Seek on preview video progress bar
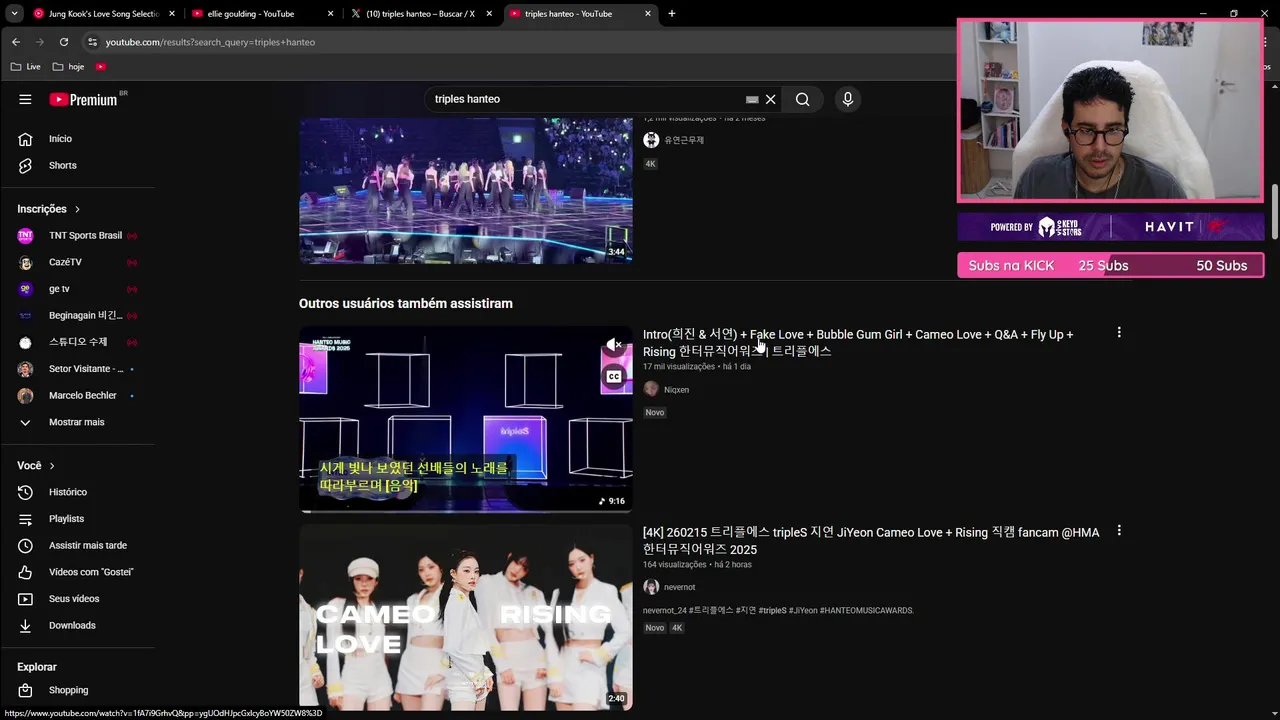 click(x=466, y=511)
